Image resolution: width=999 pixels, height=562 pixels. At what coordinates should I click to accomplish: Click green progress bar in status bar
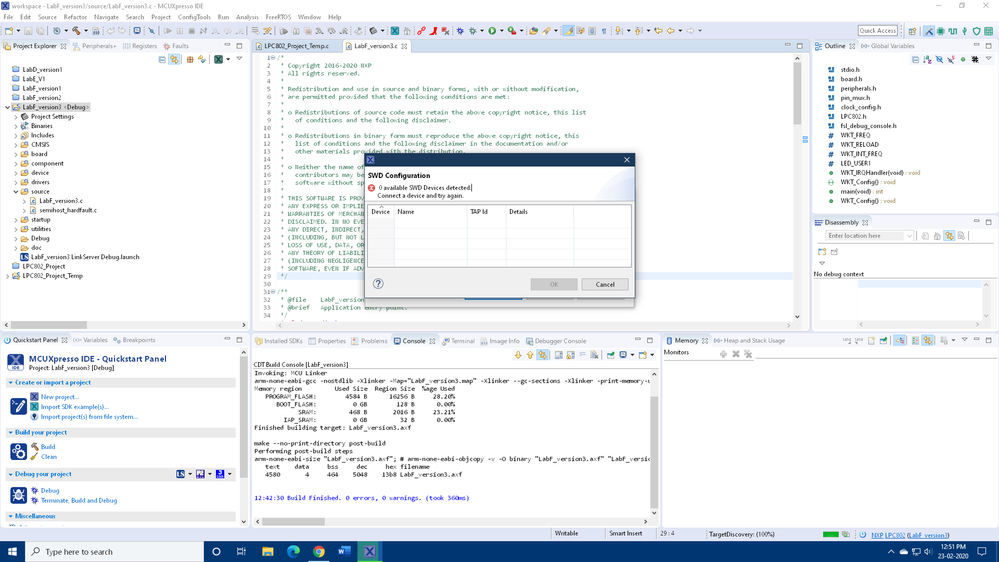point(830,535)
